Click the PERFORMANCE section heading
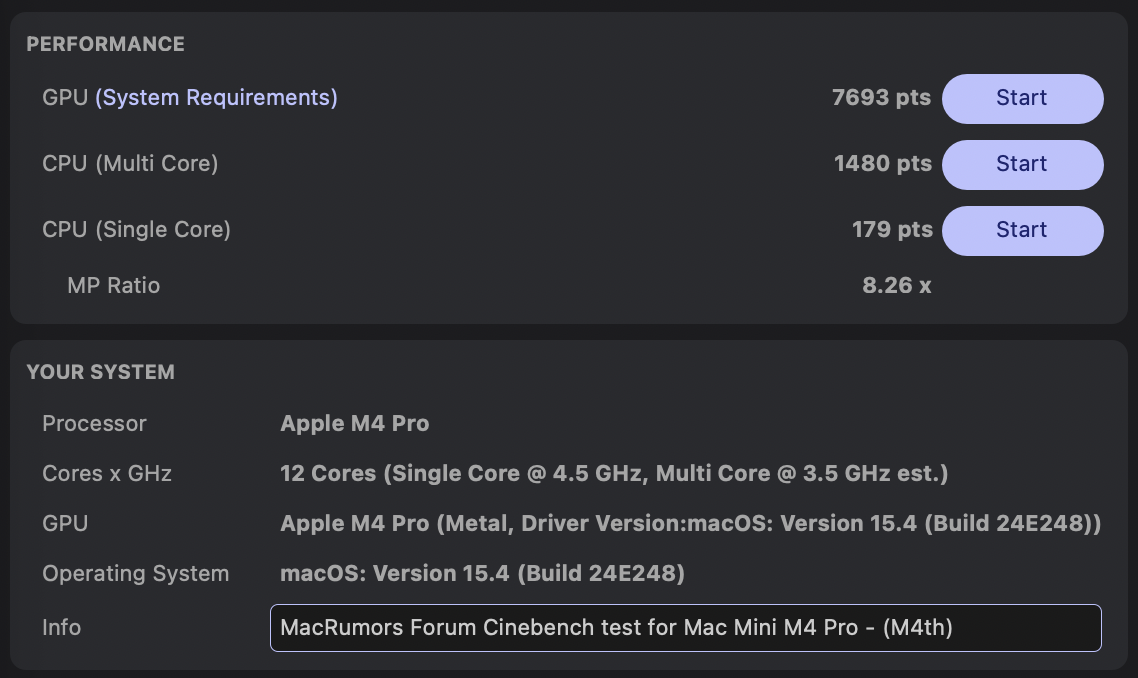The height and width of the screenshot is (678, 1138). pos(105,44)
